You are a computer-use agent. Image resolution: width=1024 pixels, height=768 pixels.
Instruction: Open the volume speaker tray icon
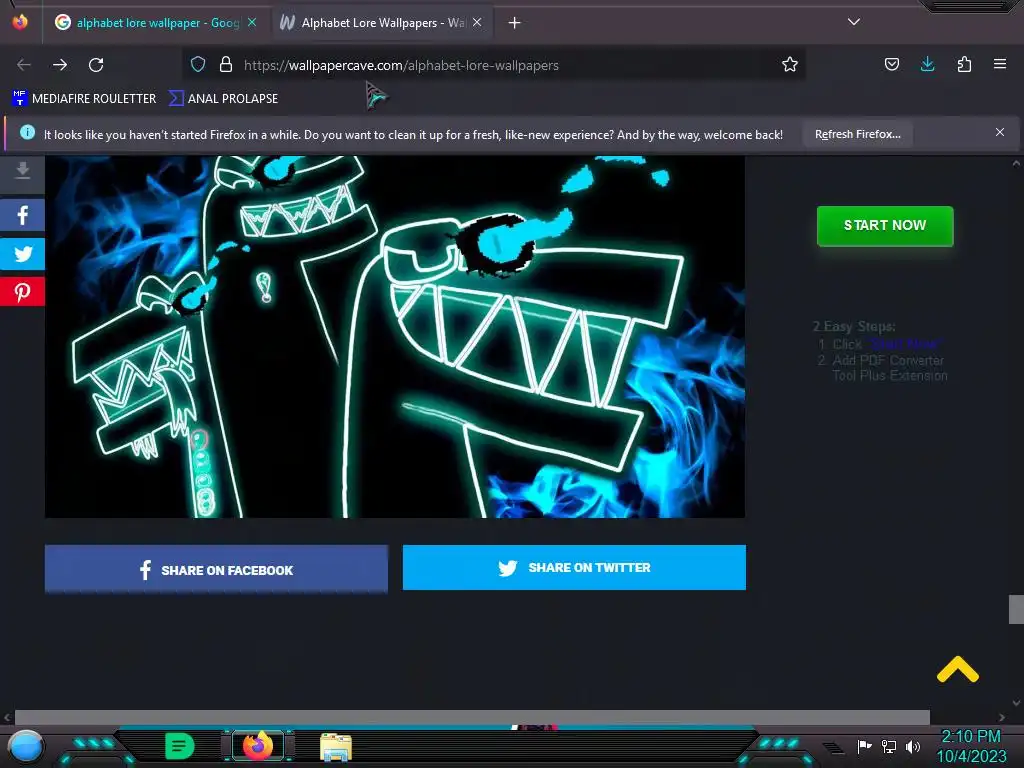(x=913, y=746)
